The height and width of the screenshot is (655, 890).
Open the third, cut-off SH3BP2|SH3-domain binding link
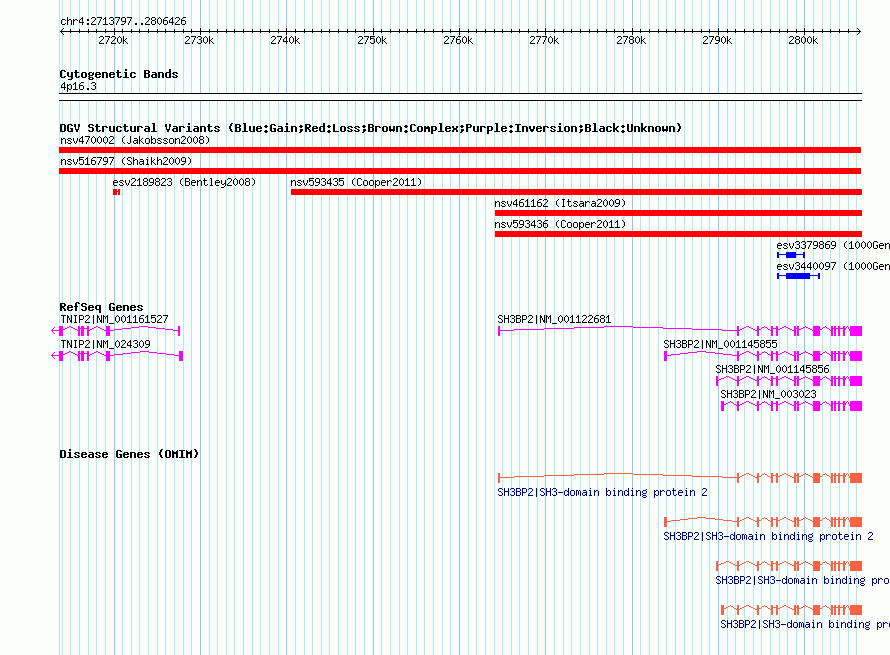803,581
